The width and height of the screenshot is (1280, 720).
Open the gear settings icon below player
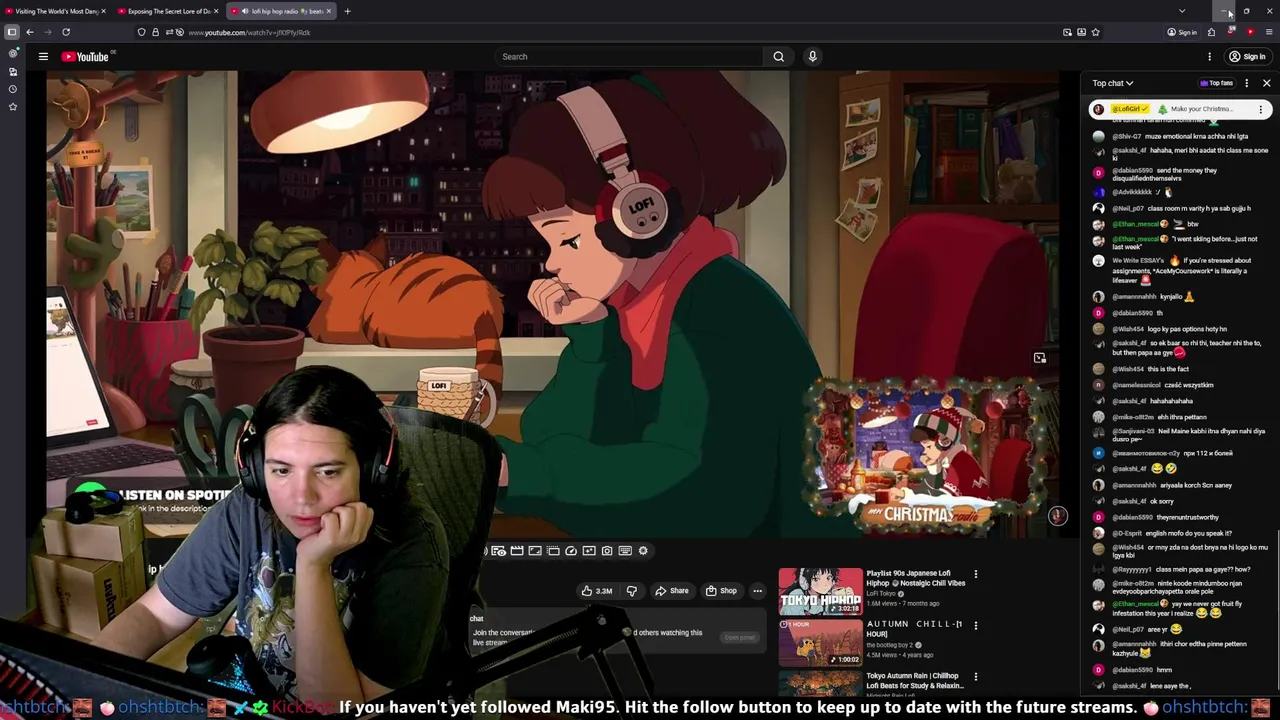pos(643,551)
